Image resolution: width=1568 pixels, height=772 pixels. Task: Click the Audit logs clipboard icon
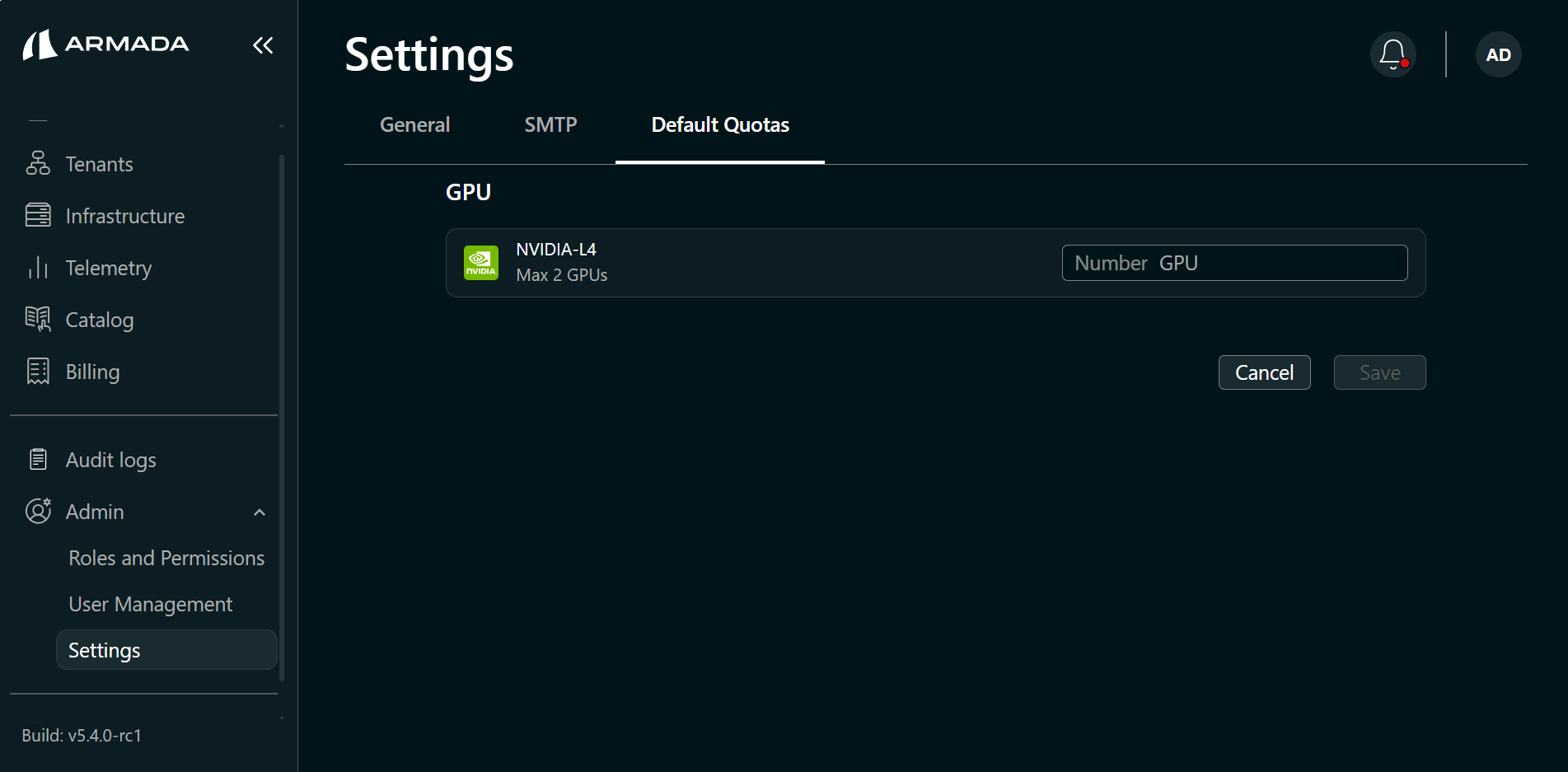[x=38, y=459]
